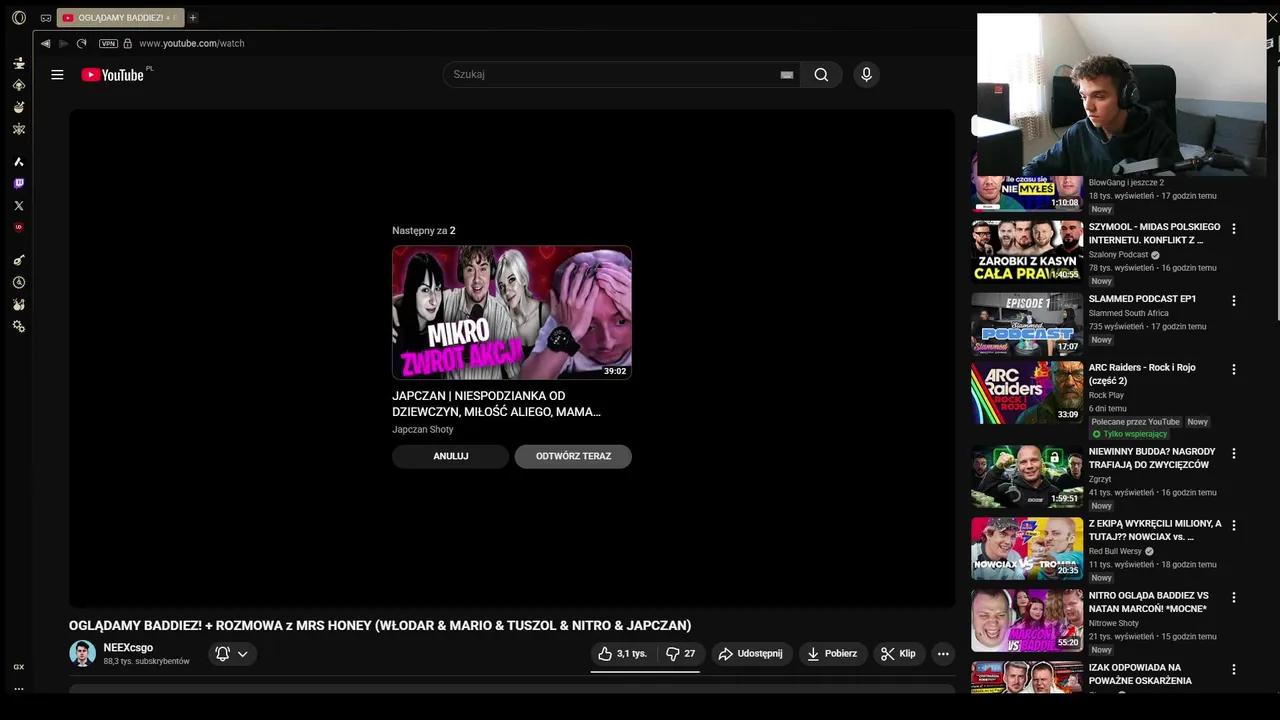Screen dimensions: 1280x720
Task: Open options menu for SZYMOOL video
Action: [1233, 229]
